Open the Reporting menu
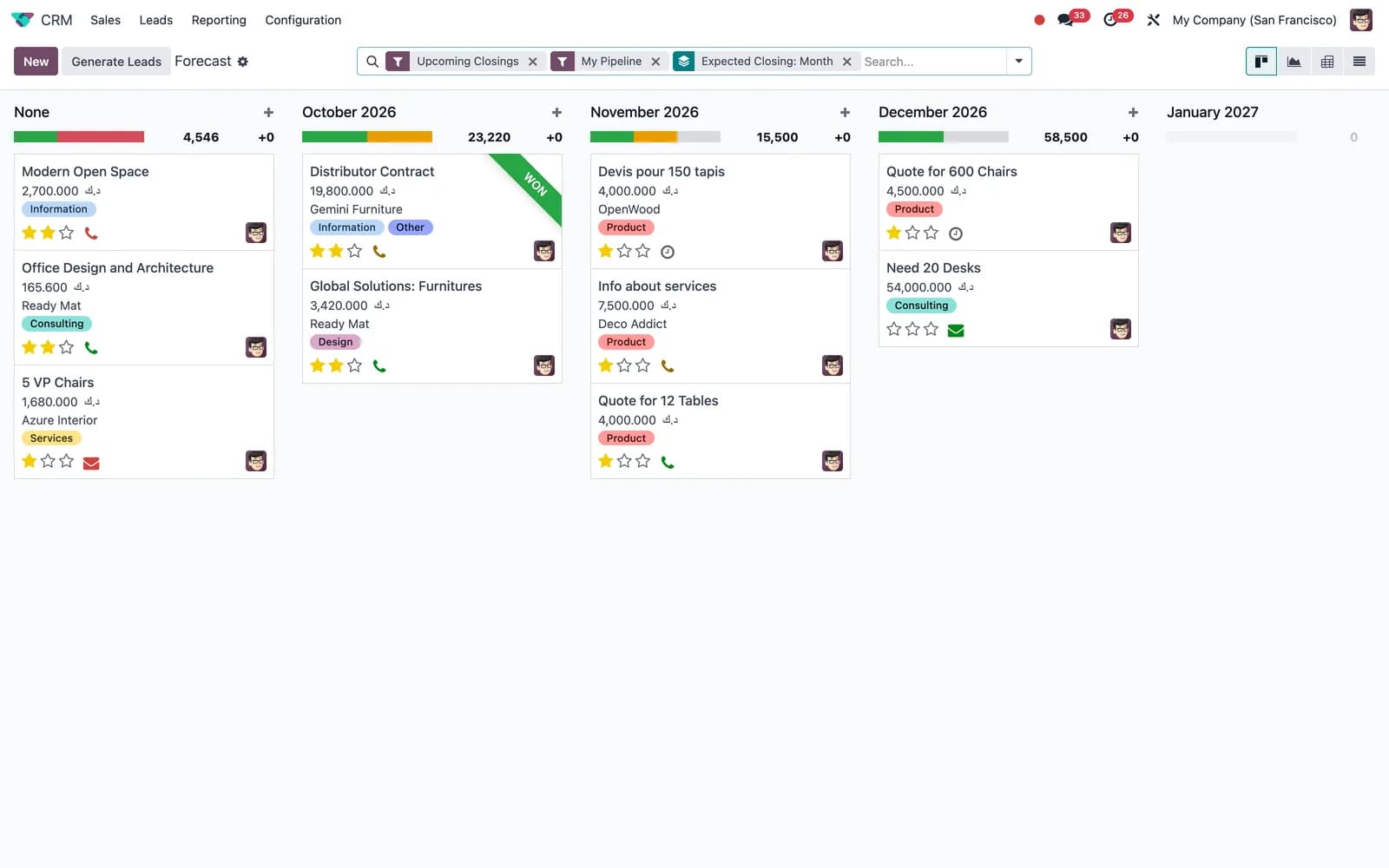Screen dimensions: 1389x868 219,20
